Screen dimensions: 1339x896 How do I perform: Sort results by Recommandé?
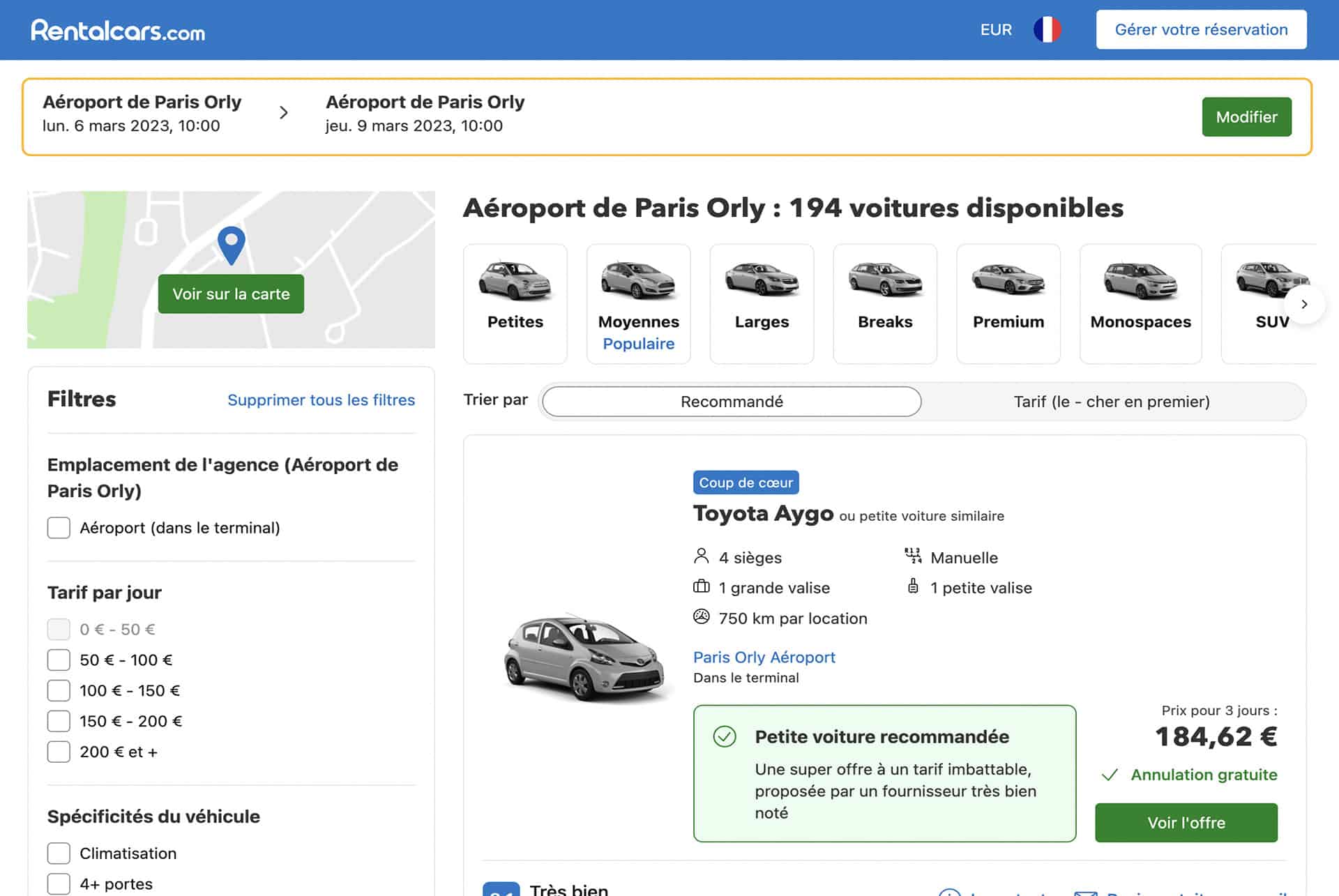(732, 402)
